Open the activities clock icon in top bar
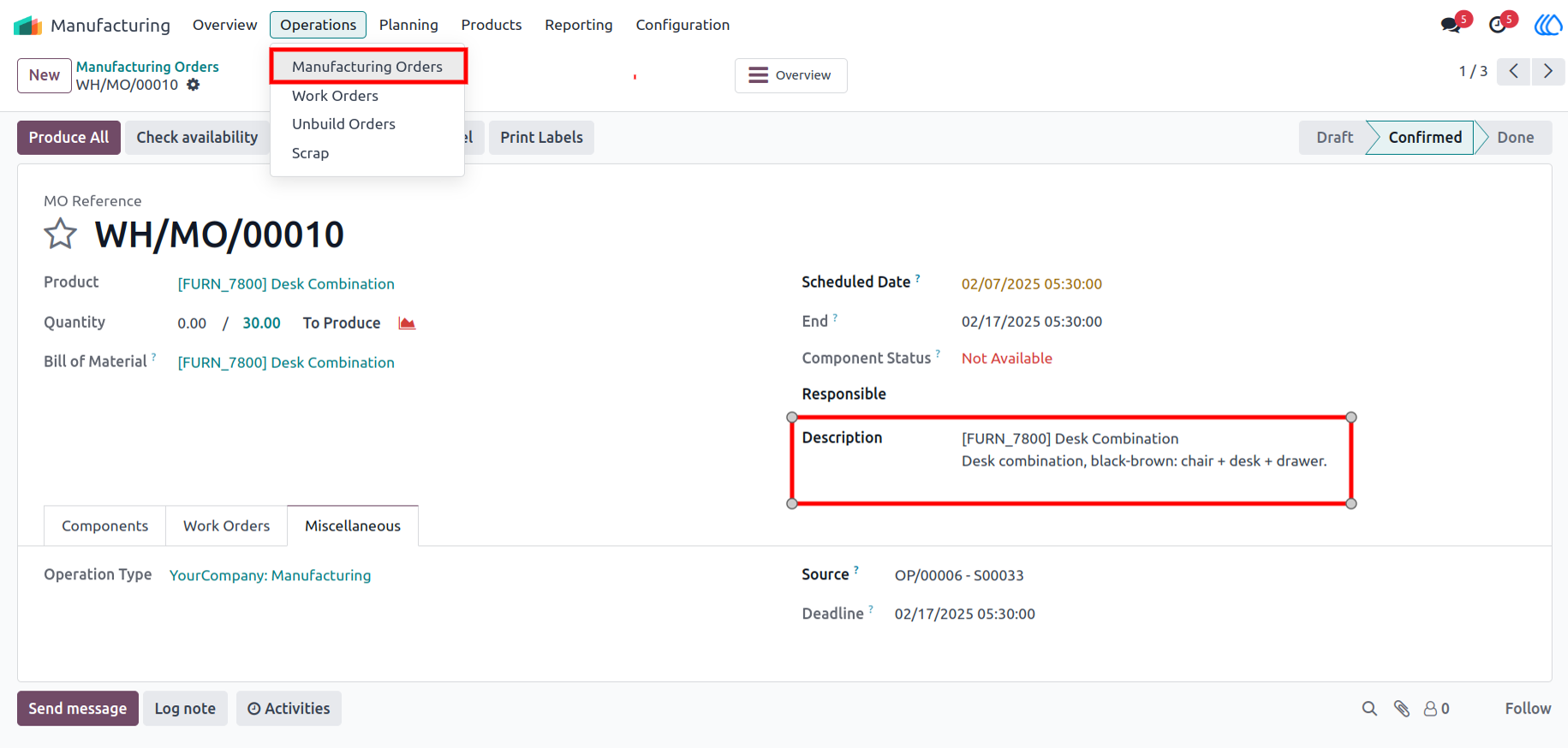 tap(1498, 24)
